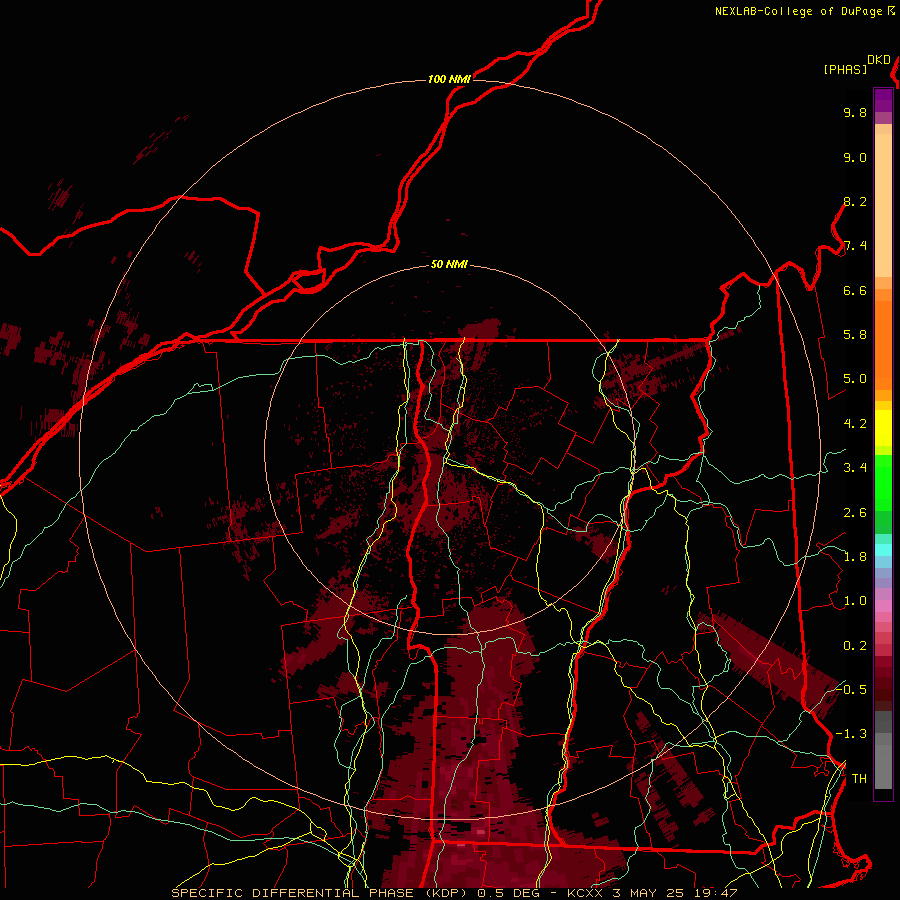Select the 8.2 value on the color scale
Viewport: 900px width, 900px height.
click(x=855, y=201)
